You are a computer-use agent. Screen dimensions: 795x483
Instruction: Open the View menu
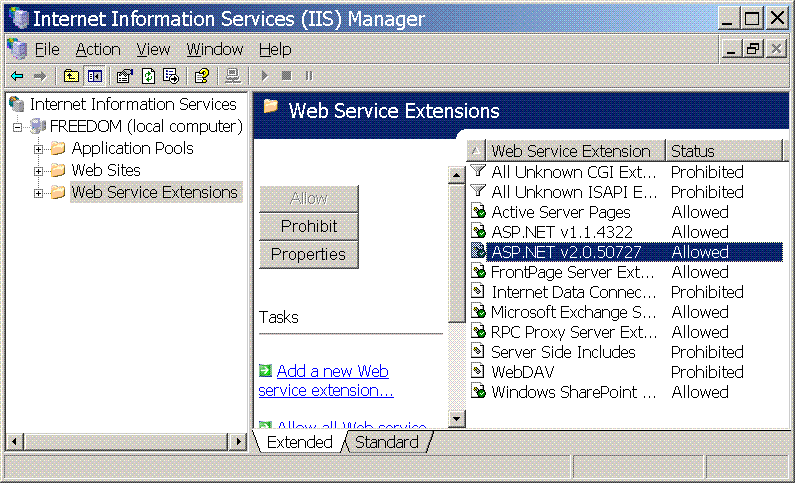coord(153,50)
